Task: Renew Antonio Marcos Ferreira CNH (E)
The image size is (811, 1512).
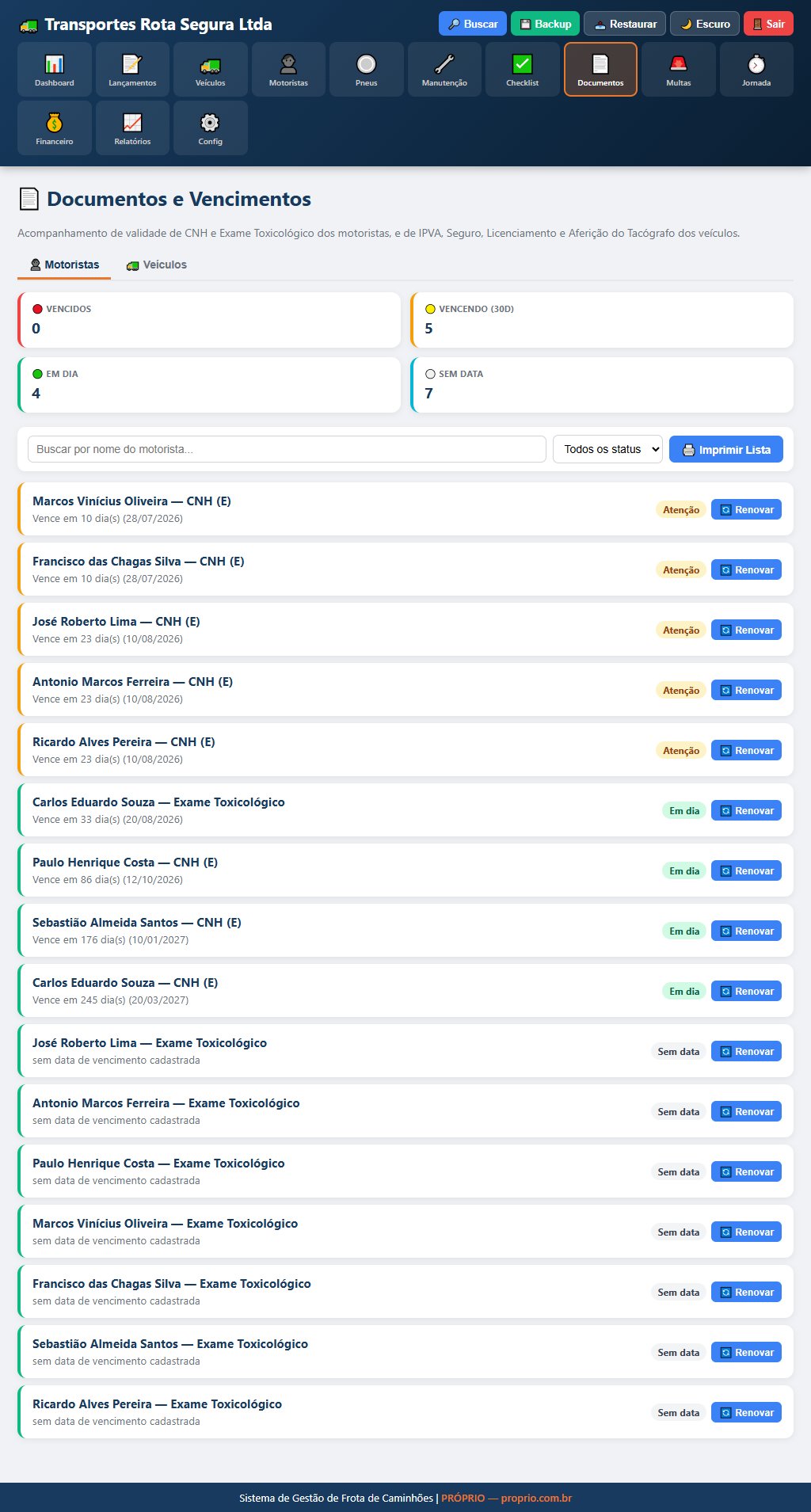Action: pos(746,690)
